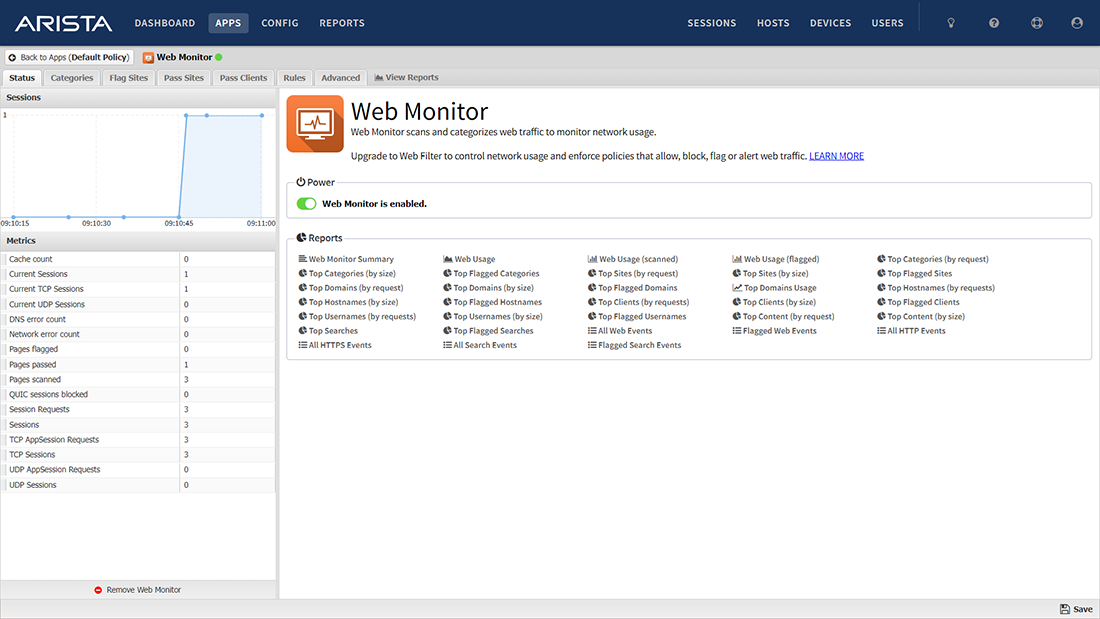Open Top Categories (by request) report

coord(933,259)
